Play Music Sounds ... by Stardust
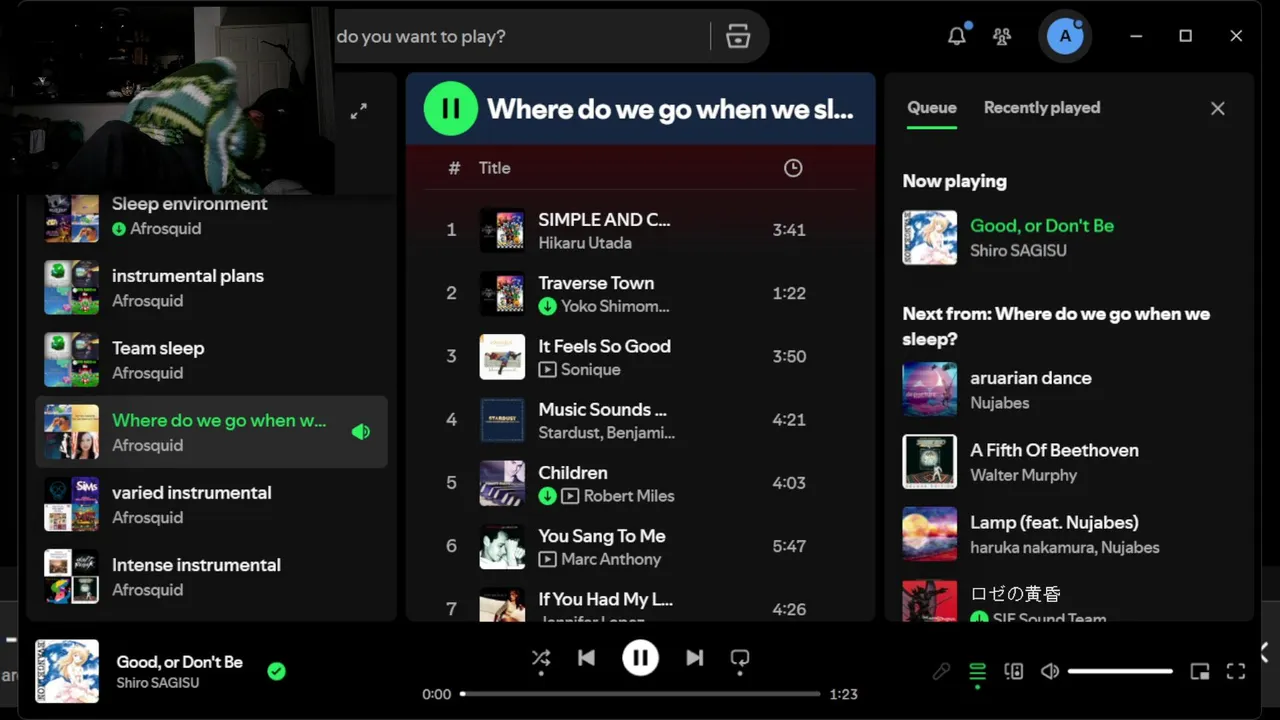 click(640, 420)
